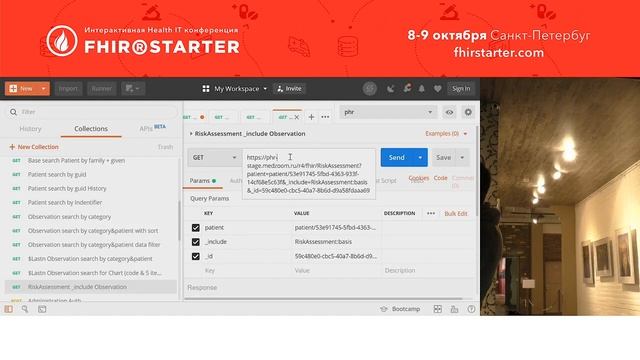Viewport: 640px width, 360px height.
Task: Uncheck the patient query parameter
Action: click(x=196, y=228)
